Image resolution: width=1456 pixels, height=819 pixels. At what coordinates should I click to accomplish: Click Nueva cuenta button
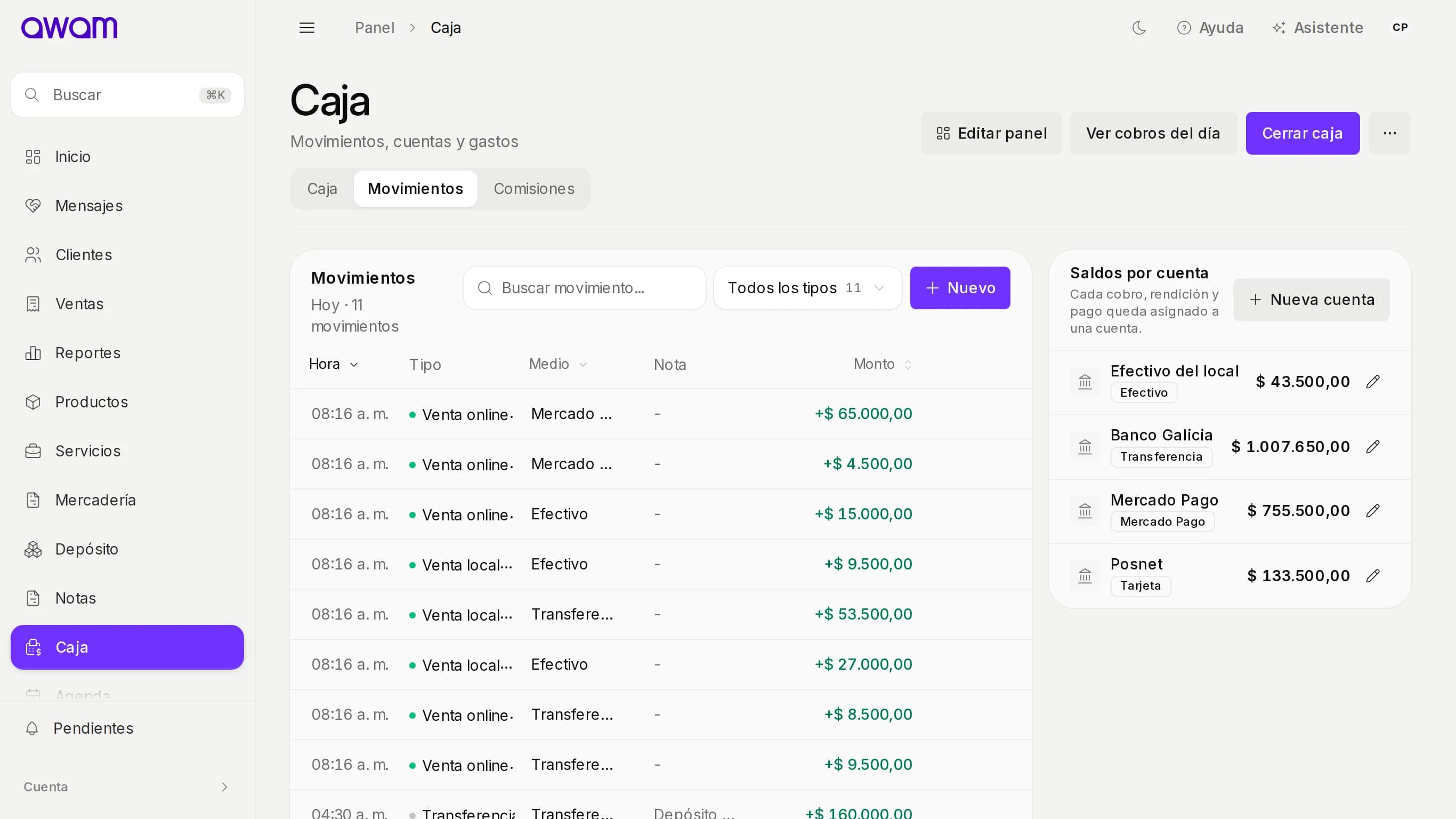click(x=1311, y=300)
